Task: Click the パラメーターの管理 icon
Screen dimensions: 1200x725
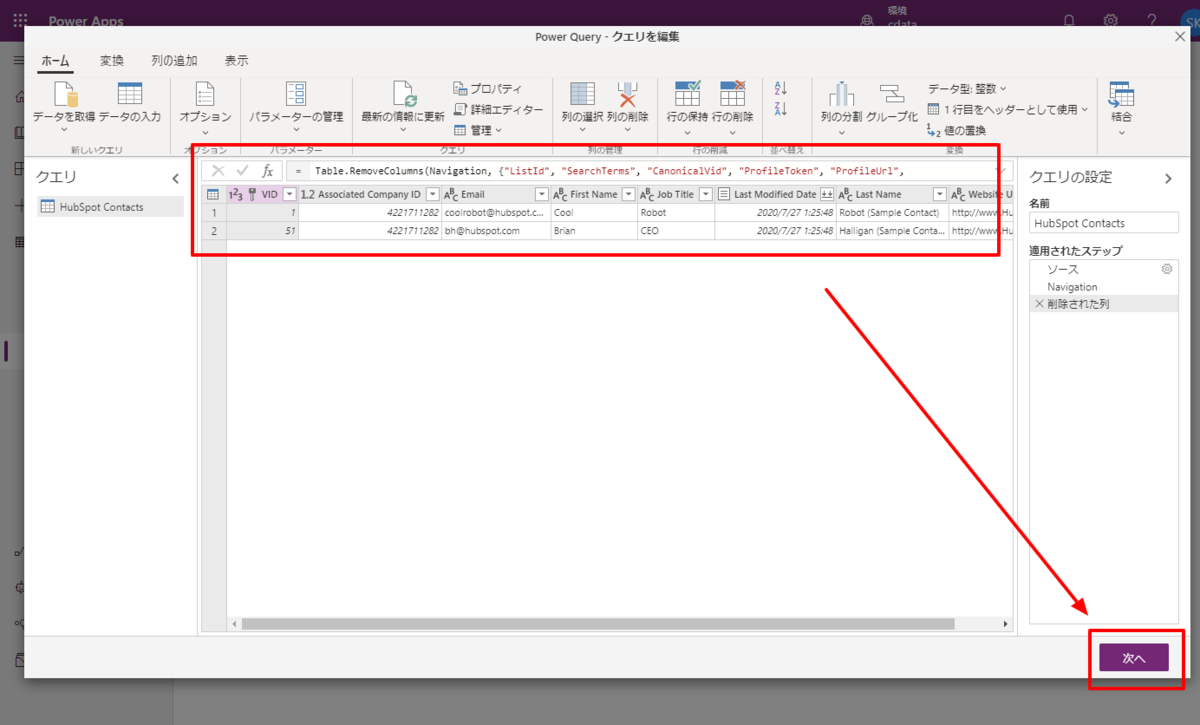Action: [296, 94]
